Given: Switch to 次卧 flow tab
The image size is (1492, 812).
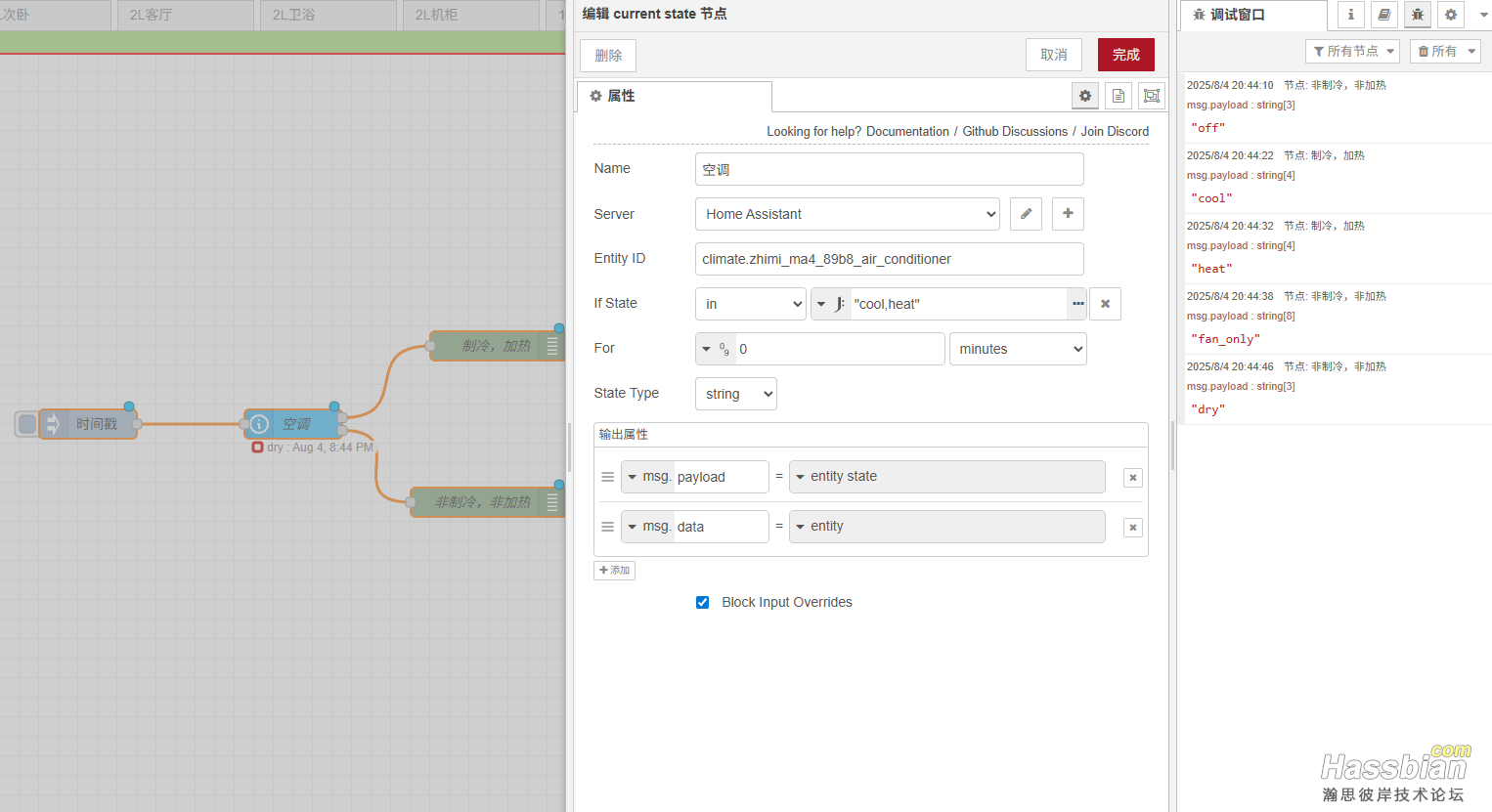Looking at the screenshot, I should [55, 15].
